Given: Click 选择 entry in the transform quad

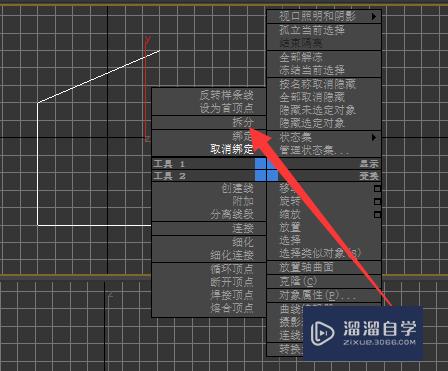Looking at the screenshot, I should click(290, 240).
